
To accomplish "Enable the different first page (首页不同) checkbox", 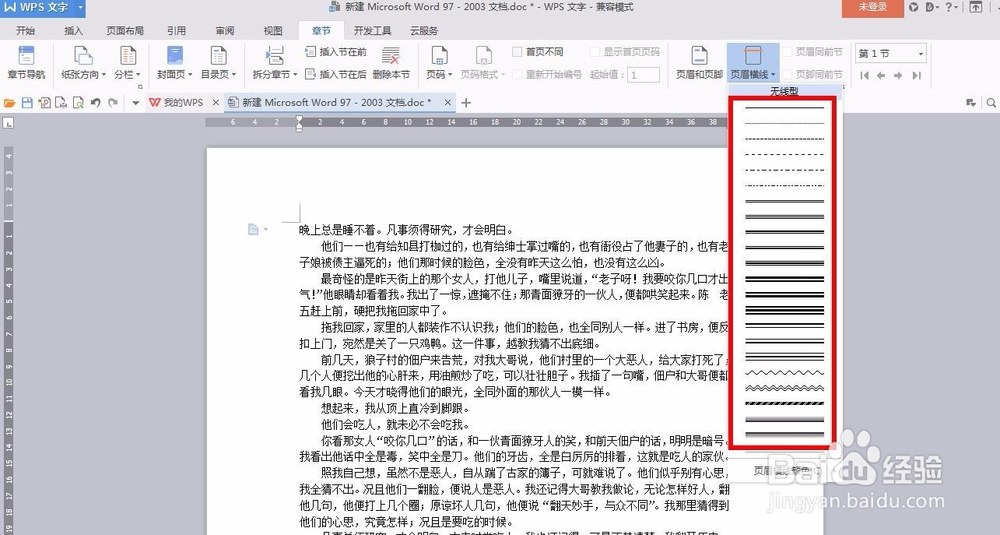I will (517, 52).
